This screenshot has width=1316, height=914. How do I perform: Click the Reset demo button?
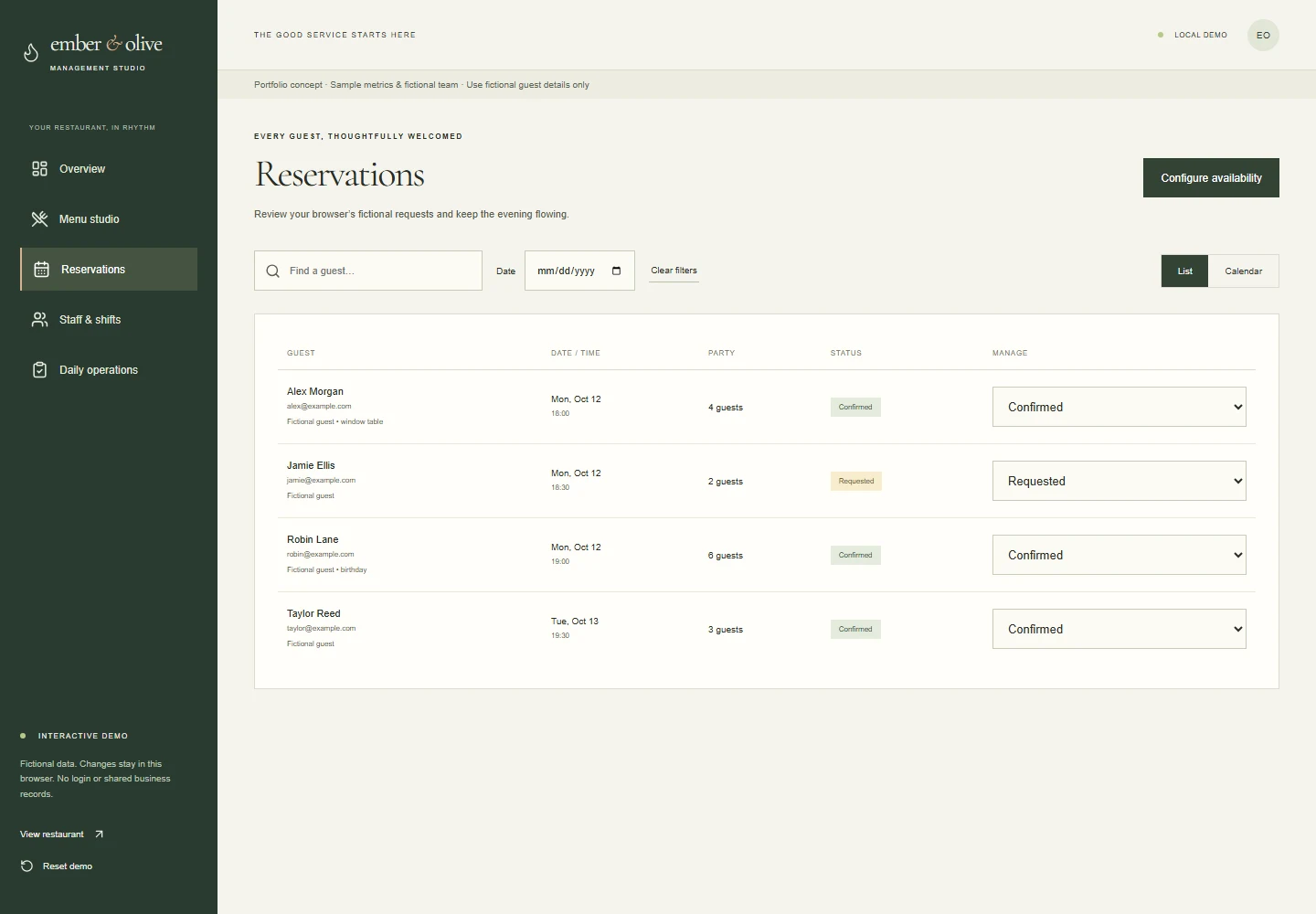tap(57, 866)
